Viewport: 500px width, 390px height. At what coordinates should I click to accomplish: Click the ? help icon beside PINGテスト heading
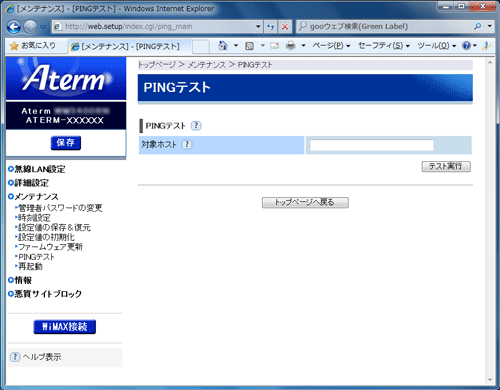click(196, 126)
